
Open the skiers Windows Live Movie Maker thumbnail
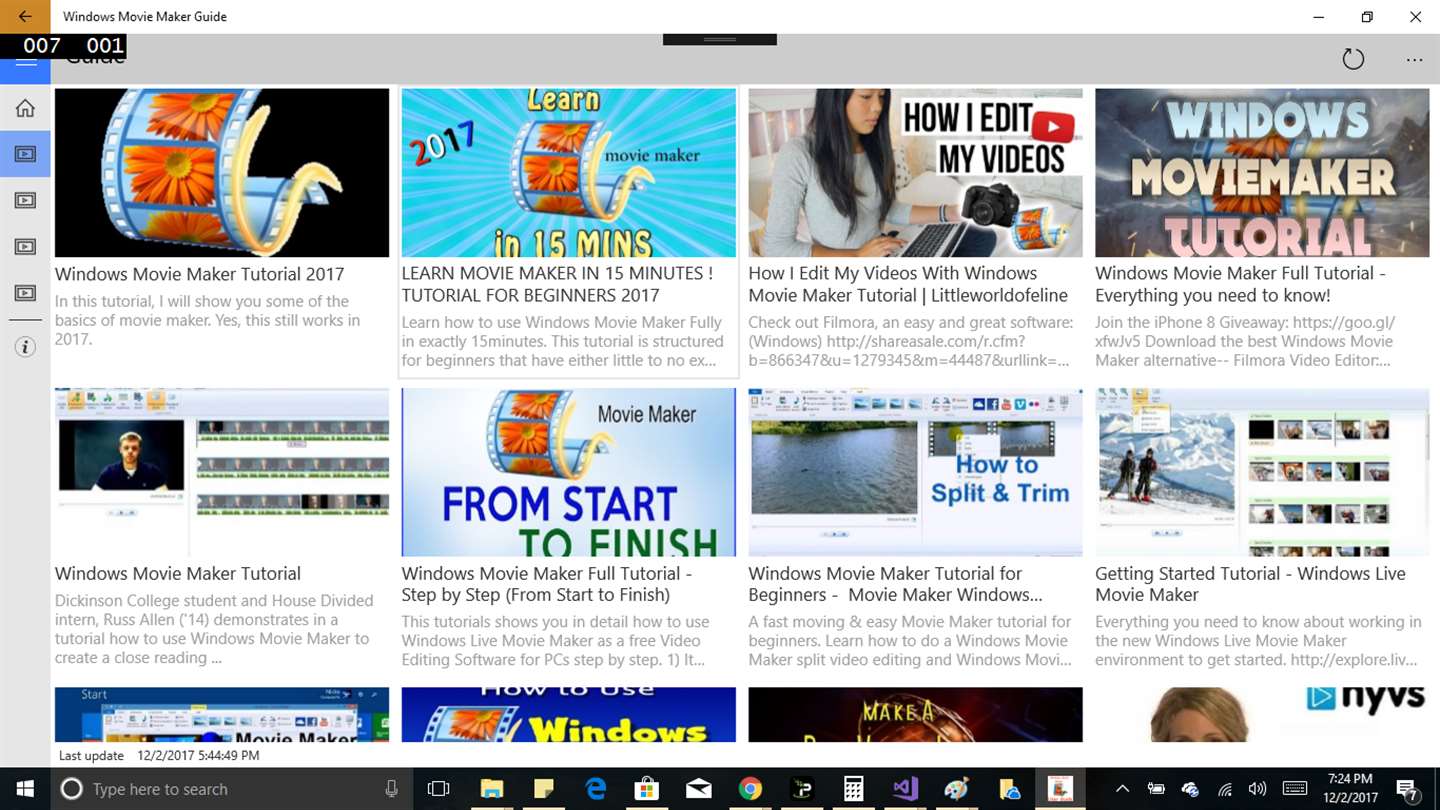(x=1262, y=472)
